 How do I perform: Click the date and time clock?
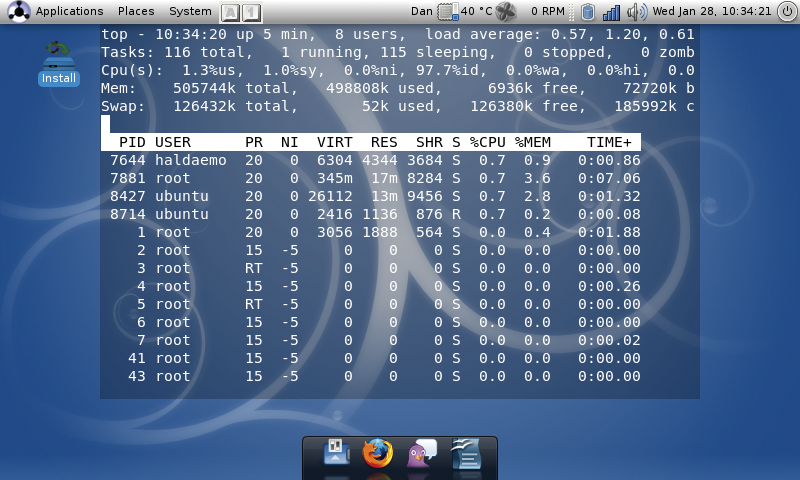pyautogui.click(x=712, y=11)
